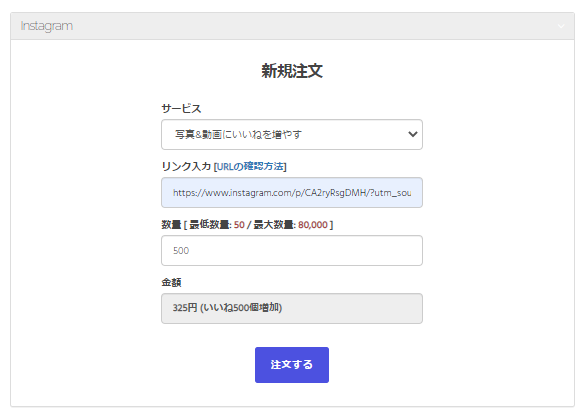Viewport: 587px width, 419px height.
Task: Click the 最低数量 text
Action: coord(209,225)
